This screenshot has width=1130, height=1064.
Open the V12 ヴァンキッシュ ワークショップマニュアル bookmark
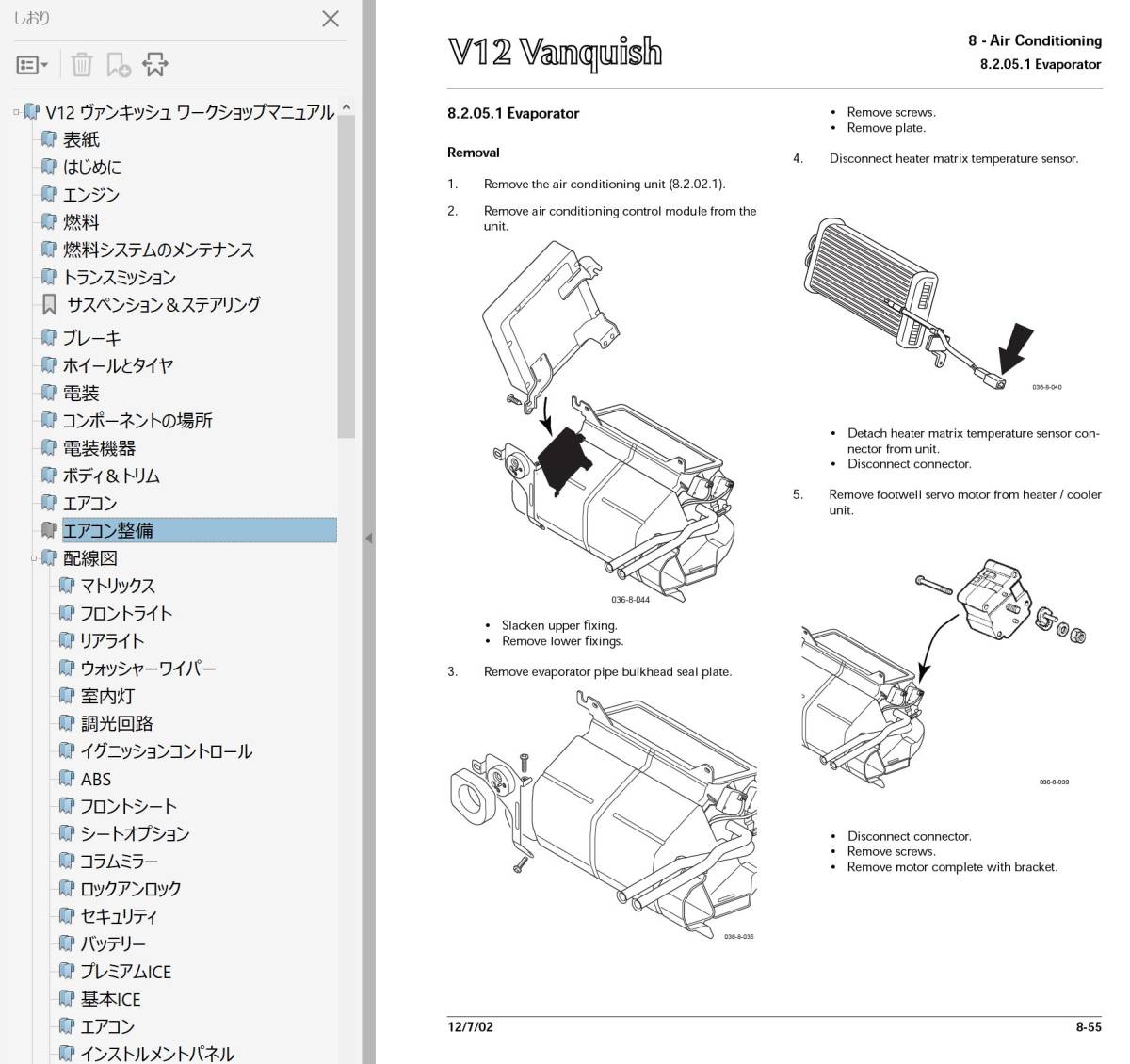point(189,112)
